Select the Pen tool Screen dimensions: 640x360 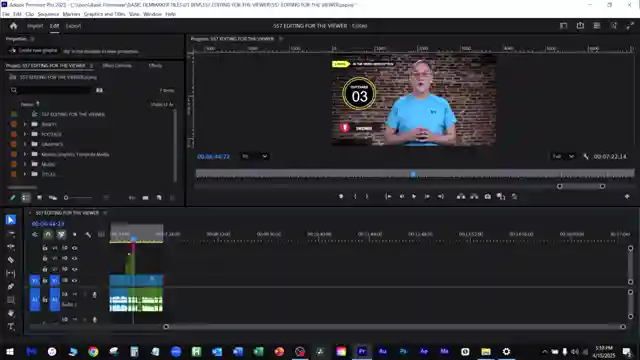coord(11,287)
